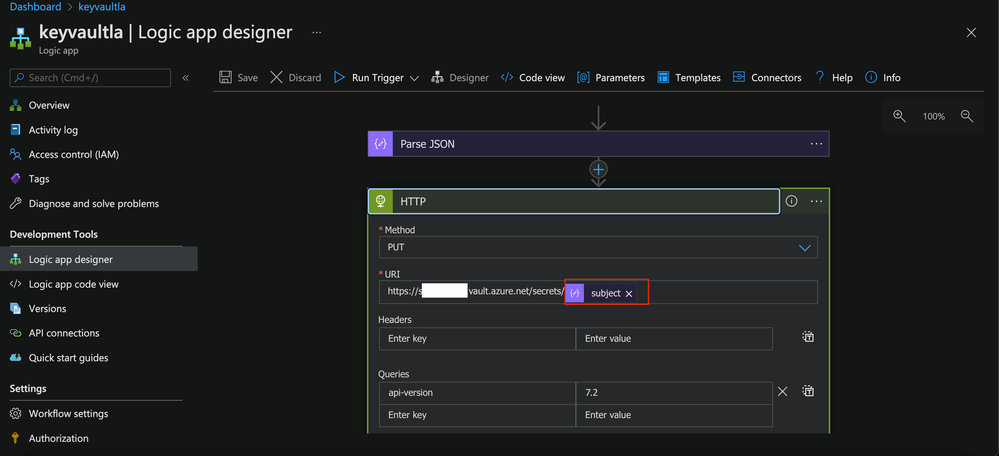
Task: Click the empty Queries value field
Action: [x=674, y=415]
